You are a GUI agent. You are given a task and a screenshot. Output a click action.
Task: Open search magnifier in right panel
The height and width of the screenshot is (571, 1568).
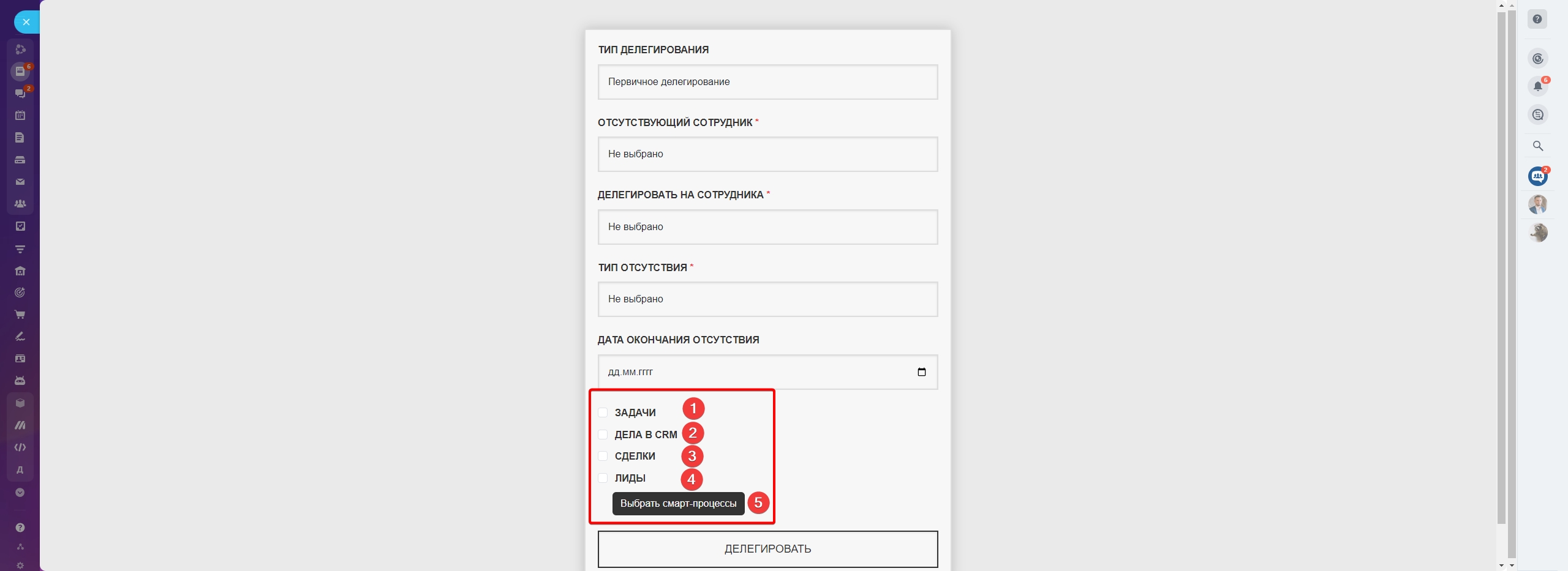1538,146
